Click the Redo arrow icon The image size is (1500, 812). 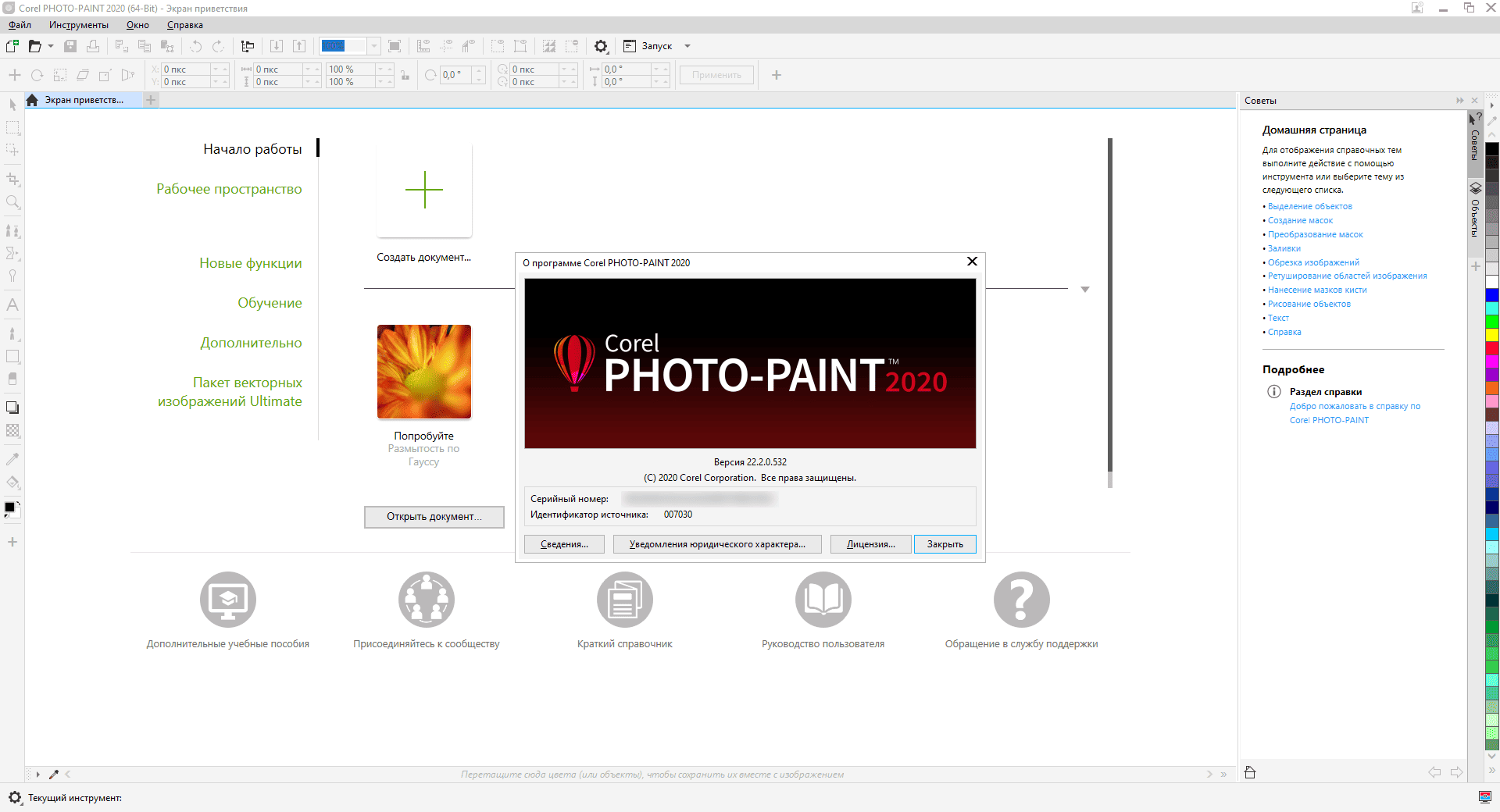coord(218,46)
